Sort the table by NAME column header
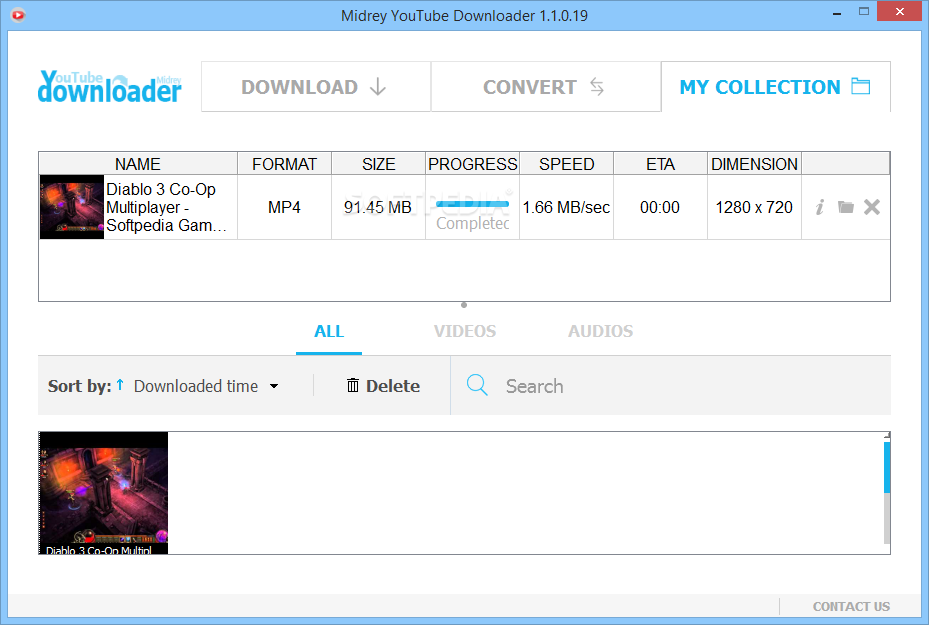This screenshot has height=625, width=929. coord(137,164)
